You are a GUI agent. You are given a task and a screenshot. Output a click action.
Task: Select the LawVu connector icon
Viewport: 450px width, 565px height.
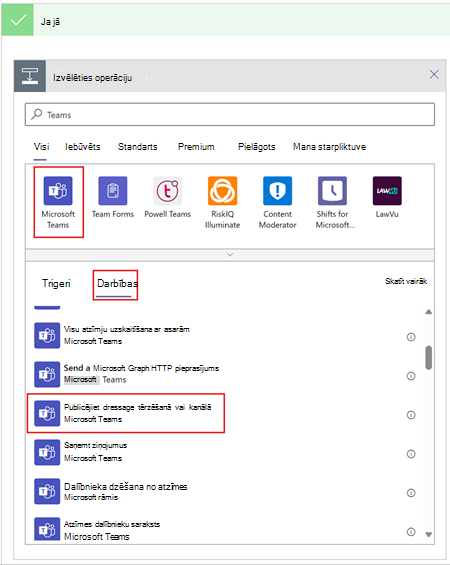point(387,191)
